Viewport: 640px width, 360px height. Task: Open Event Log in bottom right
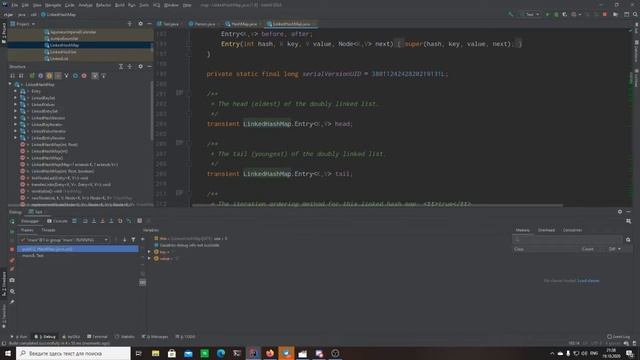619,337
